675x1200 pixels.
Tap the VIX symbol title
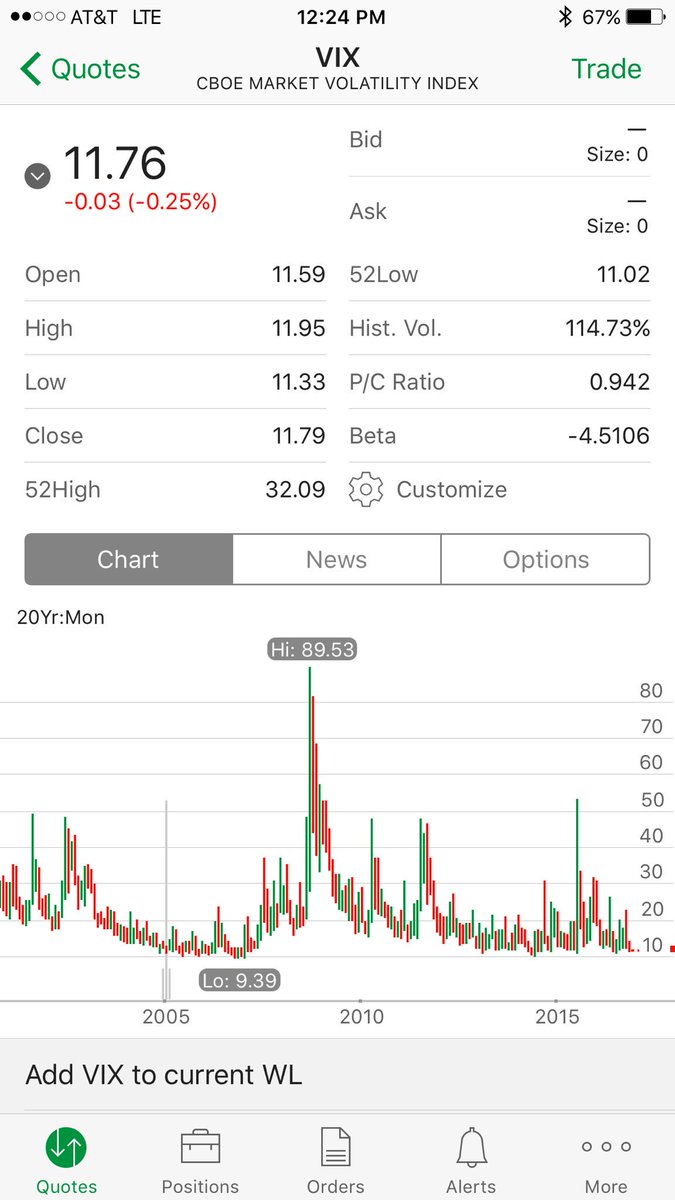tap(337, 58)
